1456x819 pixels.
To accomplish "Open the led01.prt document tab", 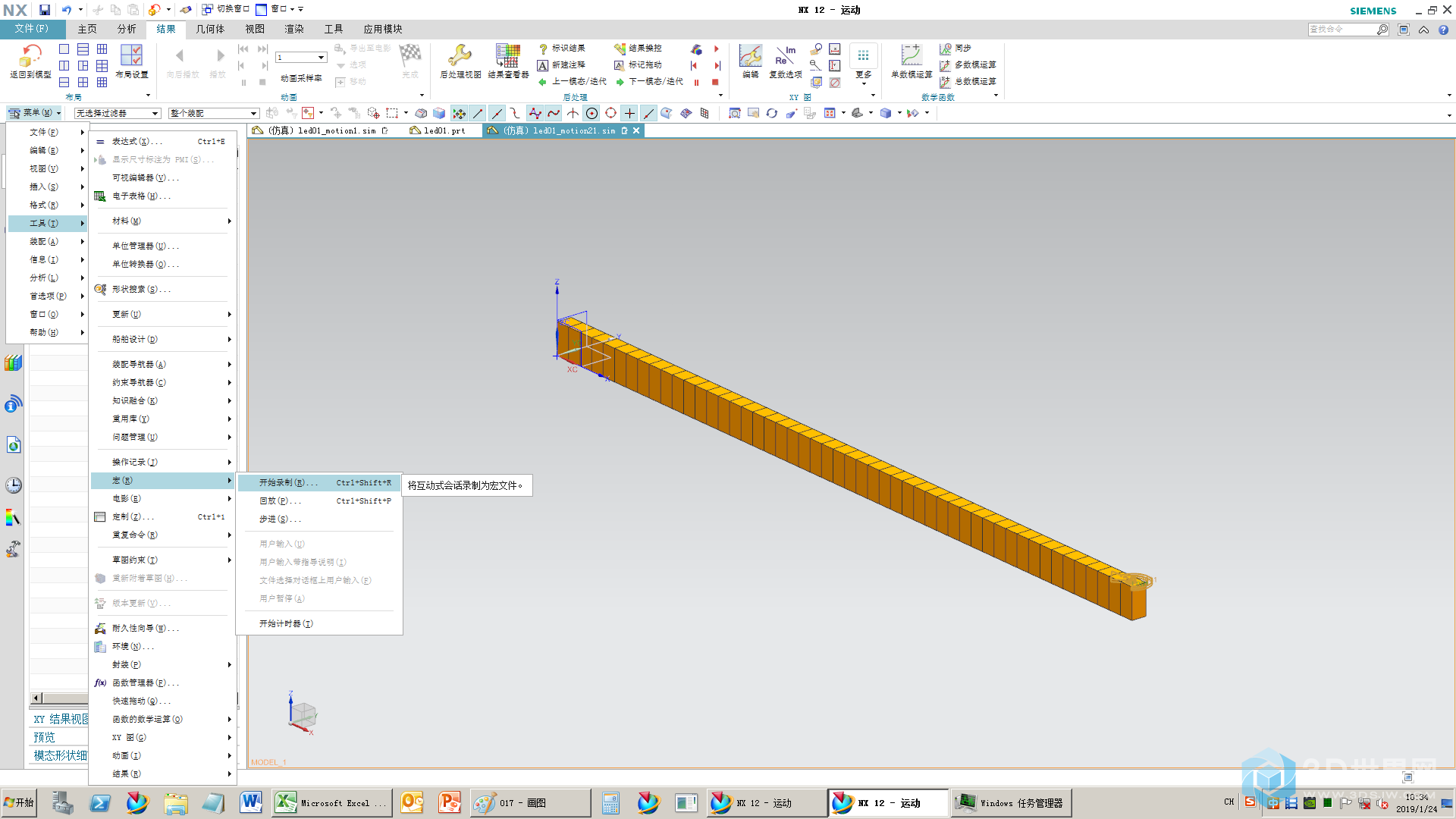I will [444, 130].
